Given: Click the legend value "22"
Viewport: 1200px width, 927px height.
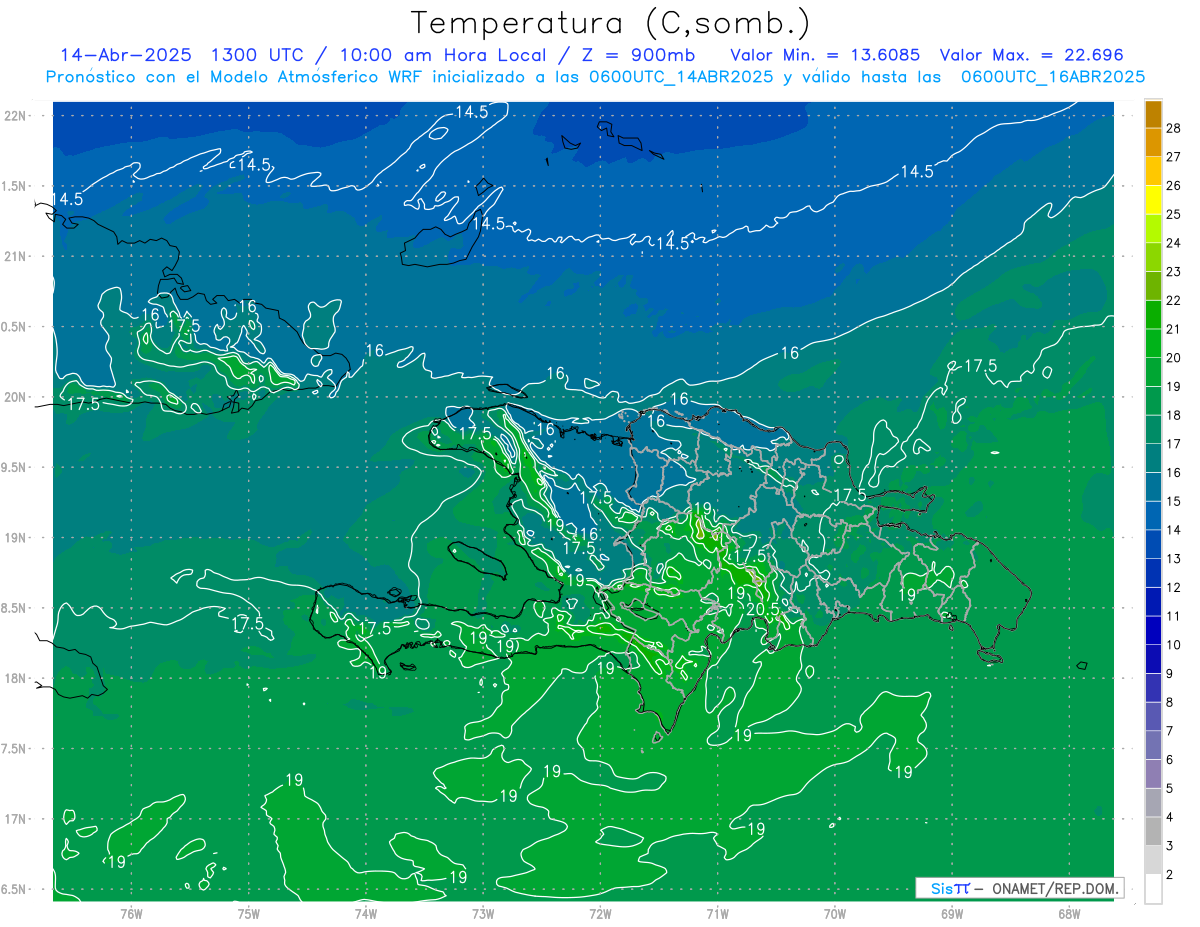Looking at the screenshot, I should click(x=1174, y=300).
